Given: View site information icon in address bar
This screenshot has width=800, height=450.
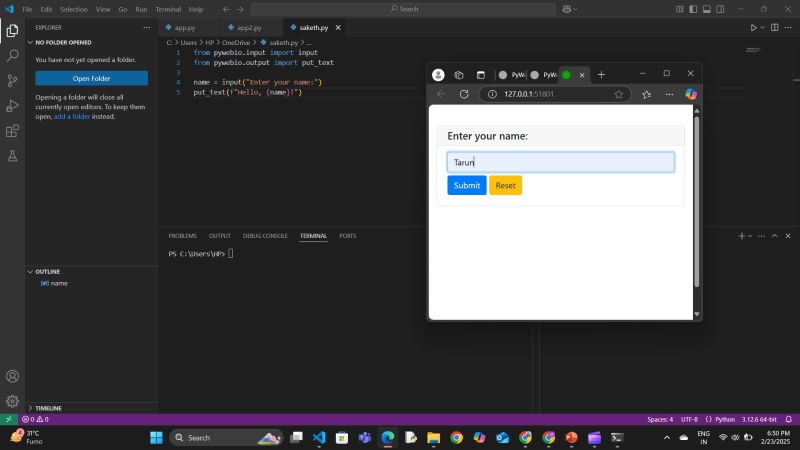Looking at the screenshot, I should (492, 94).
